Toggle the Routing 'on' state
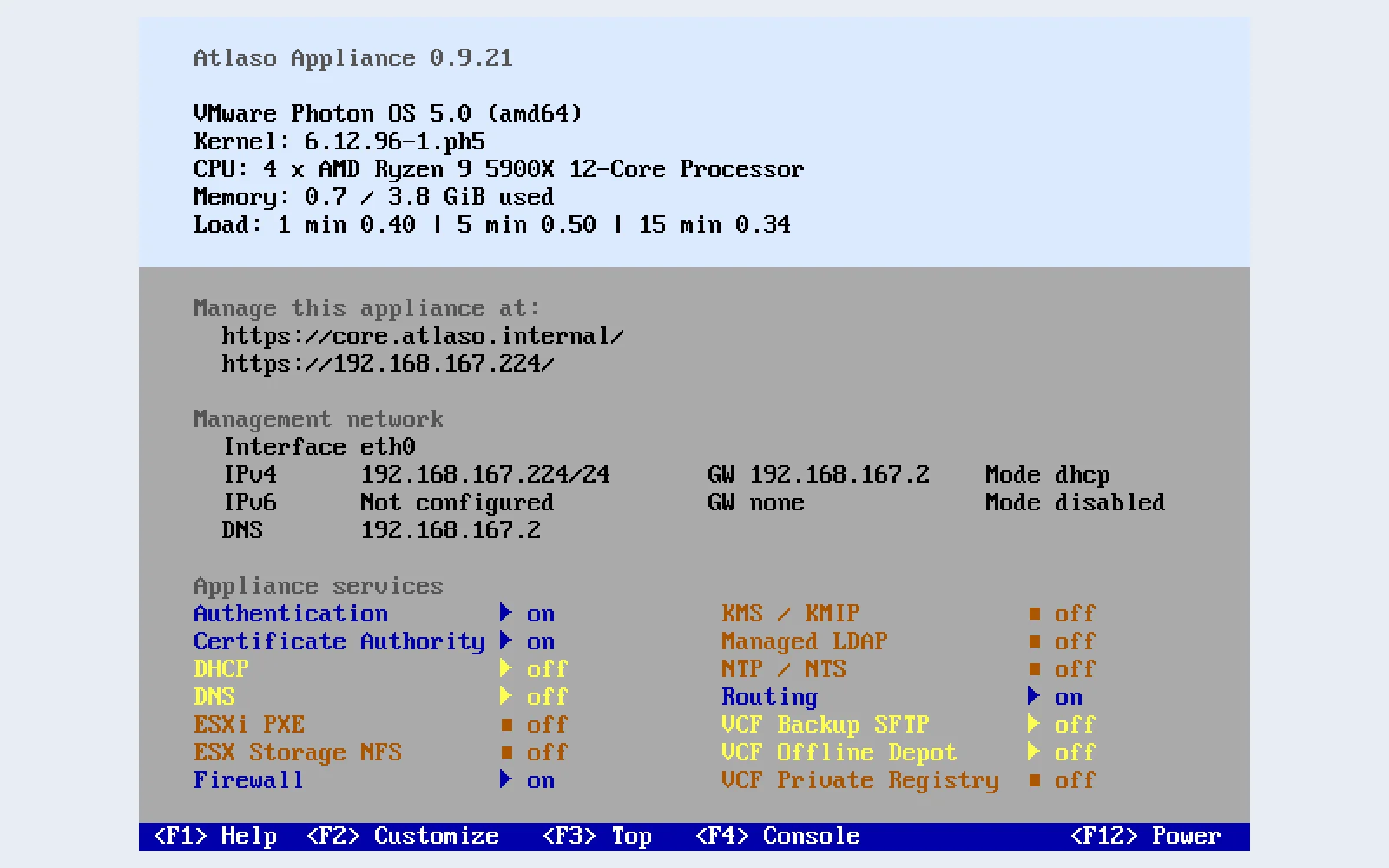The image size is (1389, 868). [x=1069, y=698]
